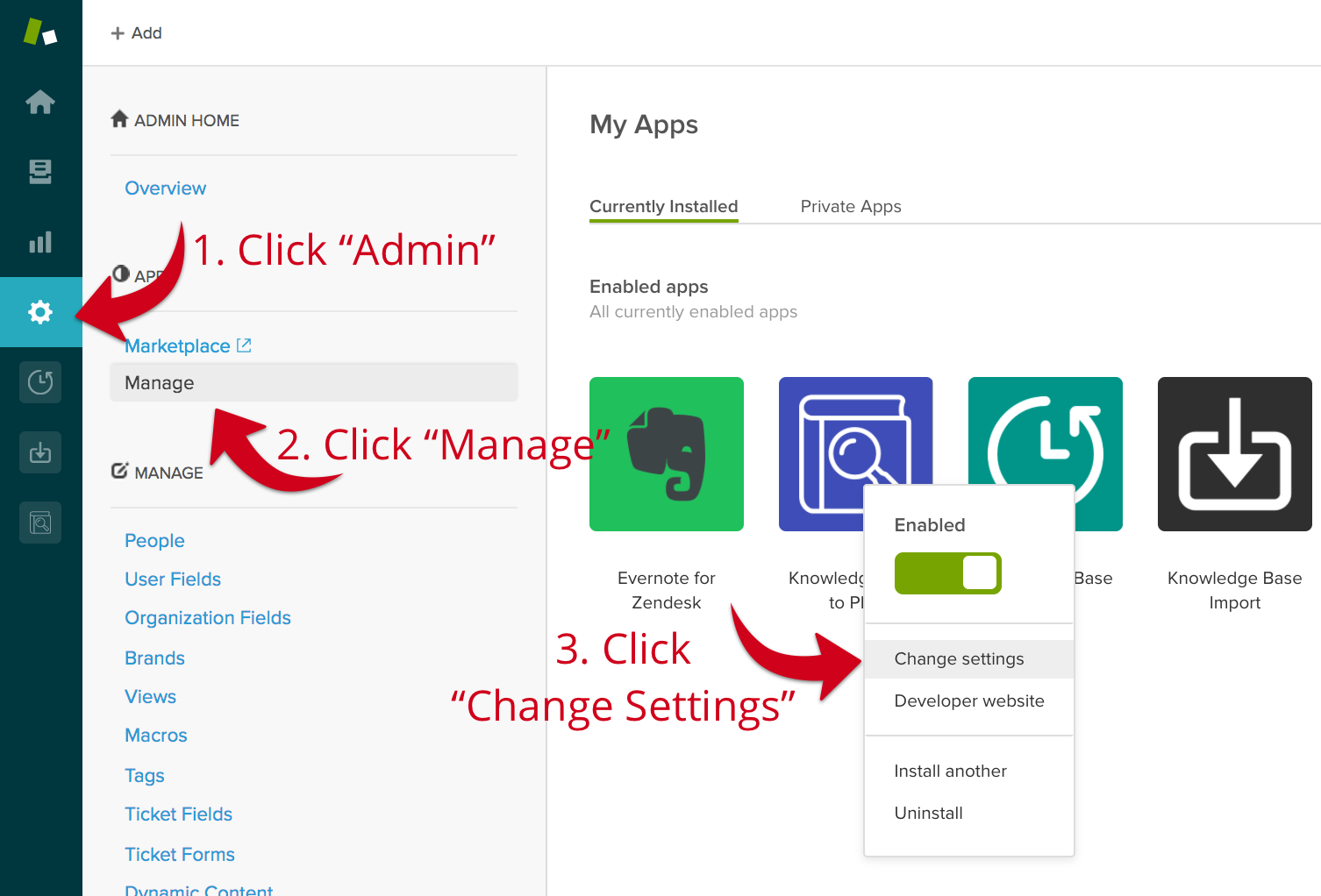Choose Change settings from the app menu

coord(959,659)
